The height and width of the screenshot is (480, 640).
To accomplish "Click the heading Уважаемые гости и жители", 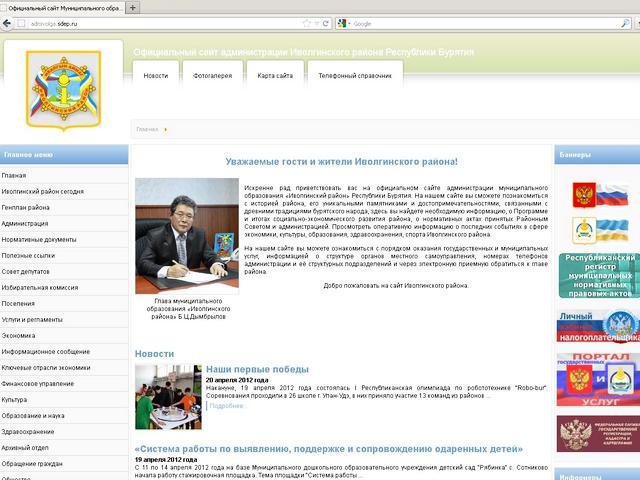I will pyautogui.click(x=341, y=162).
